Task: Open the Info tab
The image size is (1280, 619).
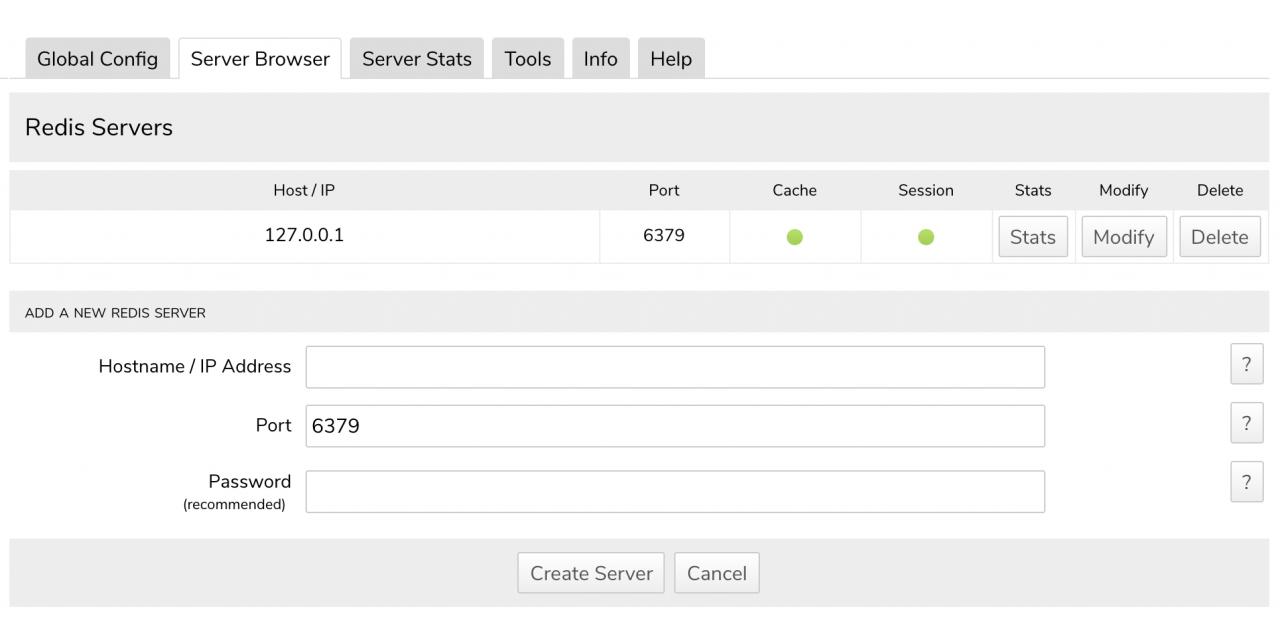Action: pyautogui.click(x=600, y=59)
